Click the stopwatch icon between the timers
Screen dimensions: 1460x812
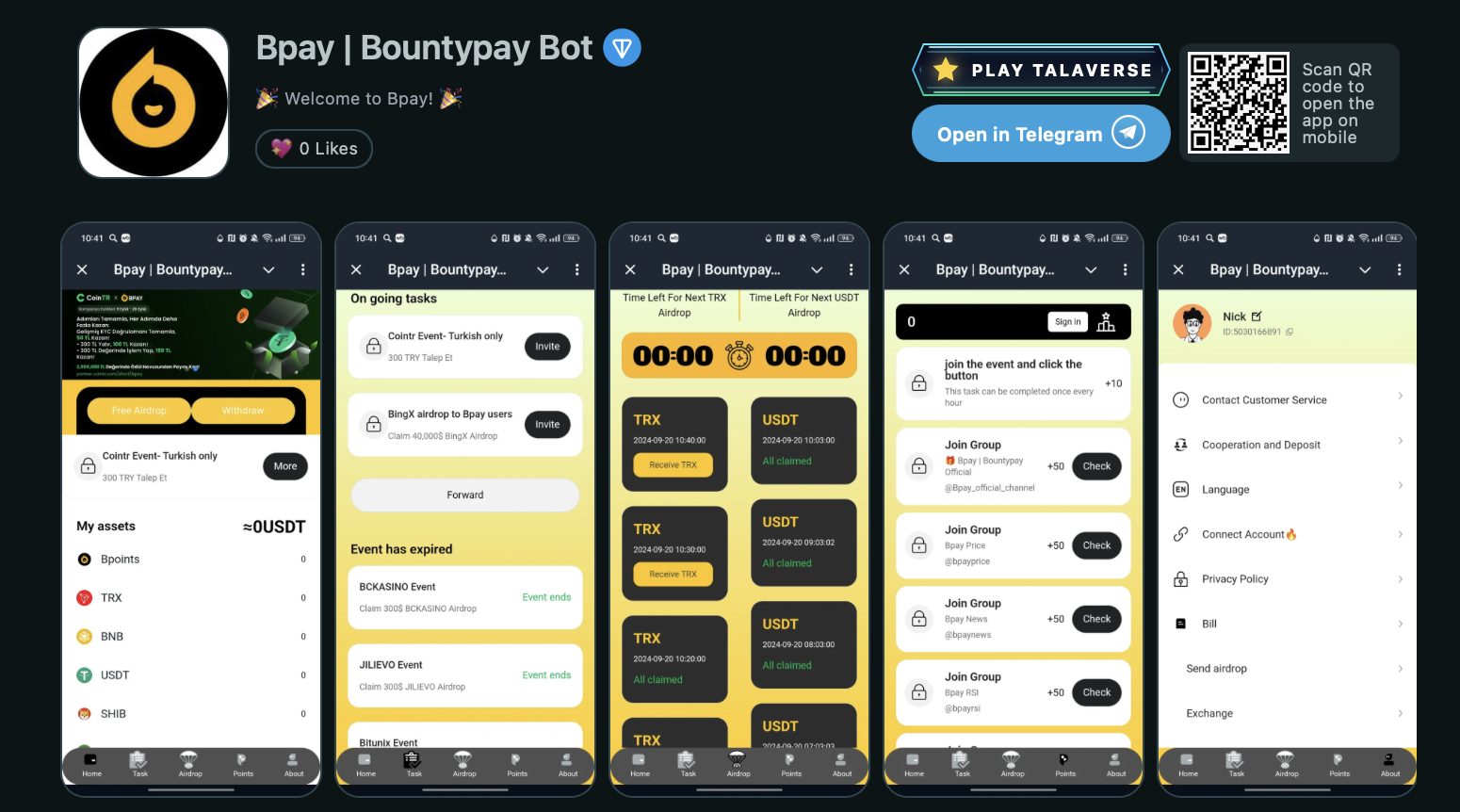click(x=739, y=355)
